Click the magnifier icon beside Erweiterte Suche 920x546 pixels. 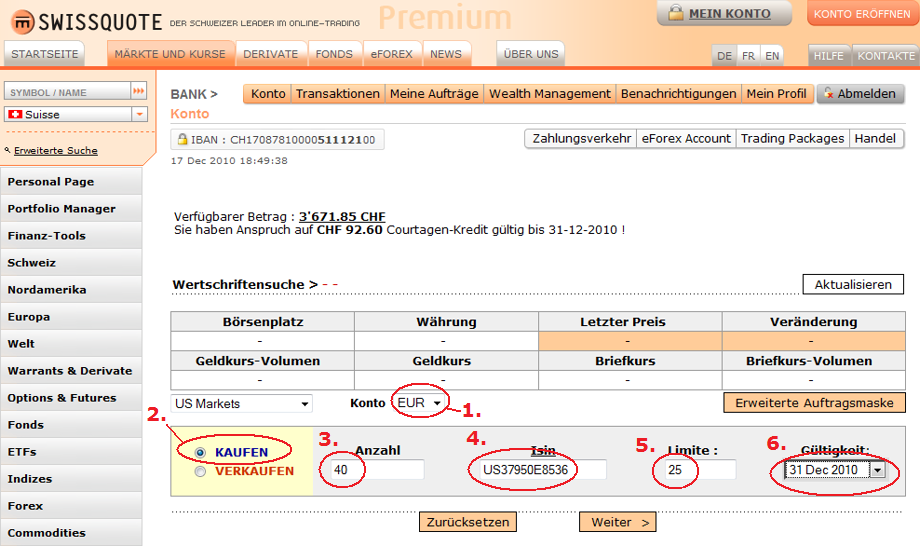[8, 150]
